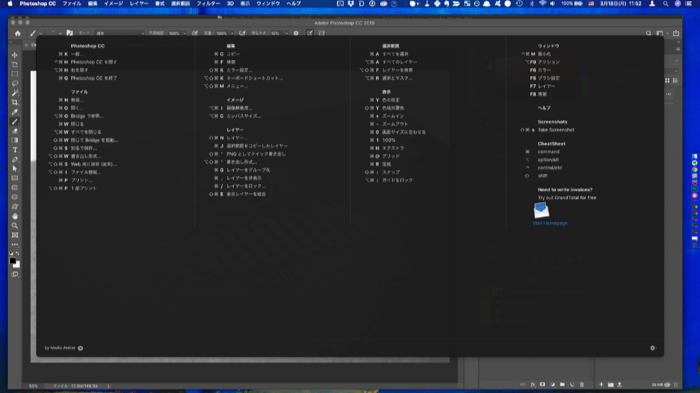The width and height of the screenshot is (700, 393).
Task: Switch right panel to grid view
Action: pyautogui.click(x=667, y=80)
